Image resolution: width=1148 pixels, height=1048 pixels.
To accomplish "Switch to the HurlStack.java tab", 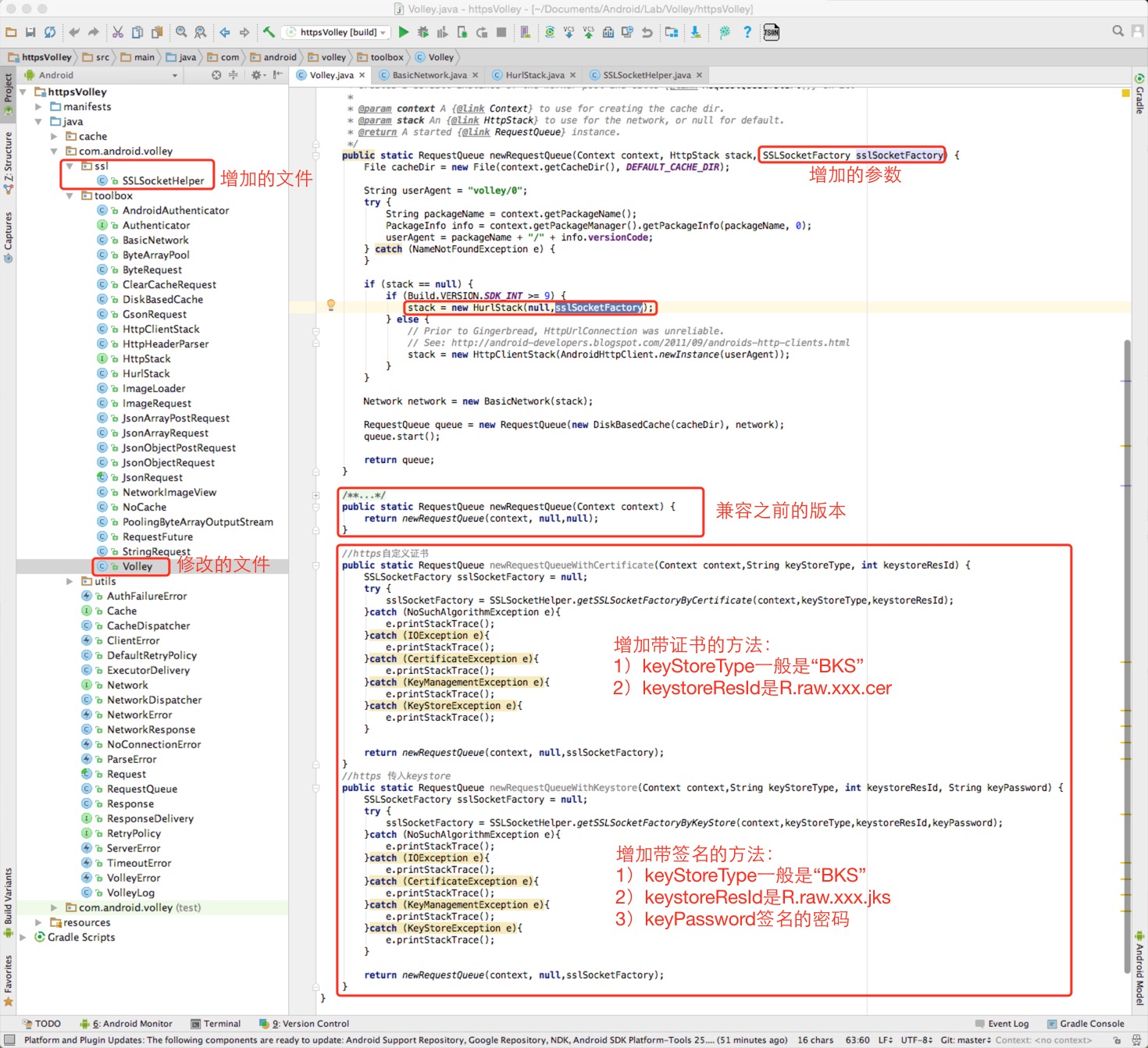I will tap(534, 75).
